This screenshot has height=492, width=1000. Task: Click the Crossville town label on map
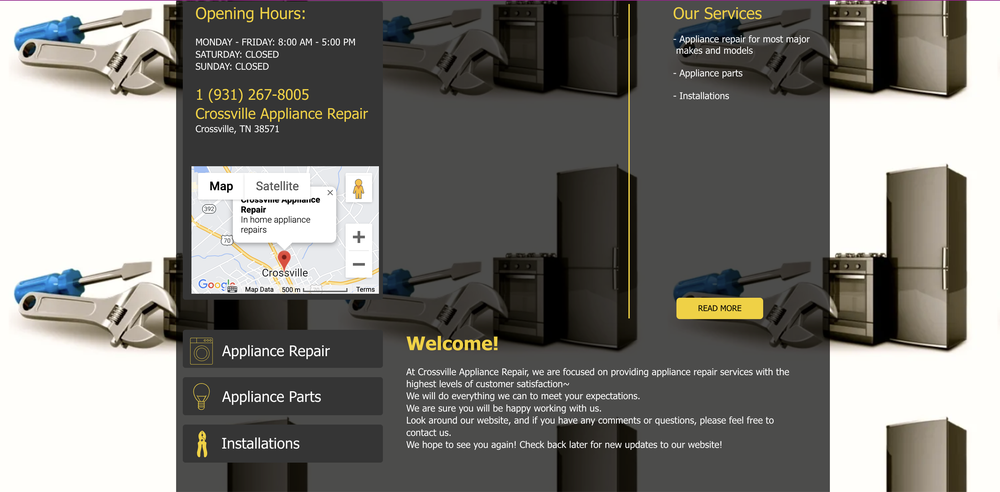click(x=284, y=273)
